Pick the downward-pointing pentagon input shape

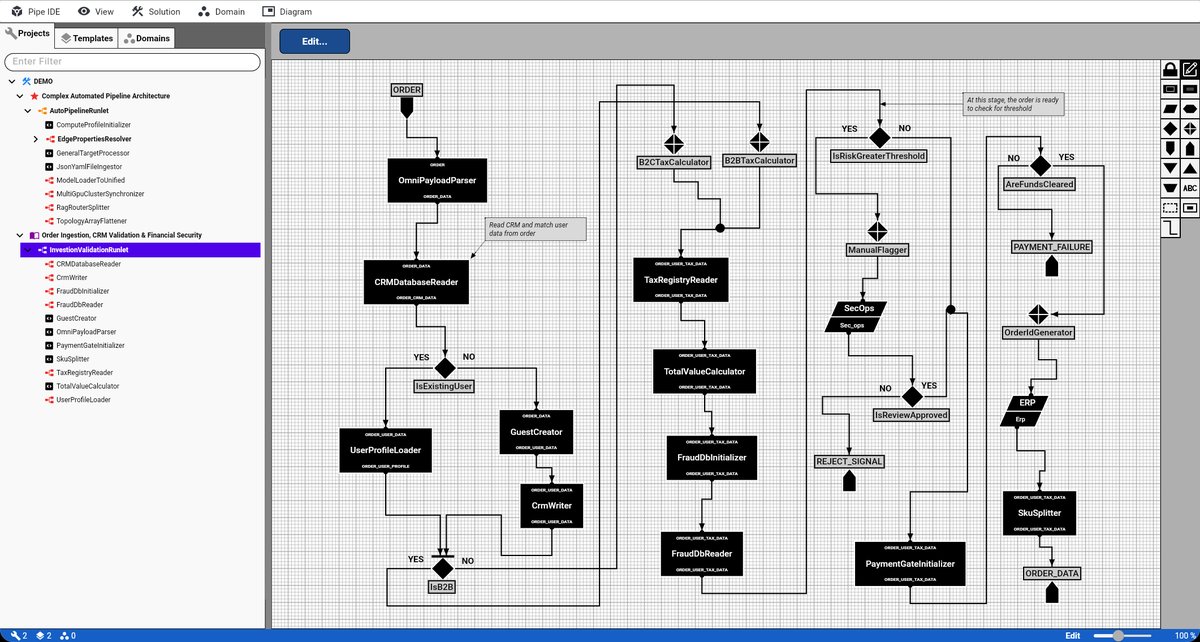point(1169,148)
